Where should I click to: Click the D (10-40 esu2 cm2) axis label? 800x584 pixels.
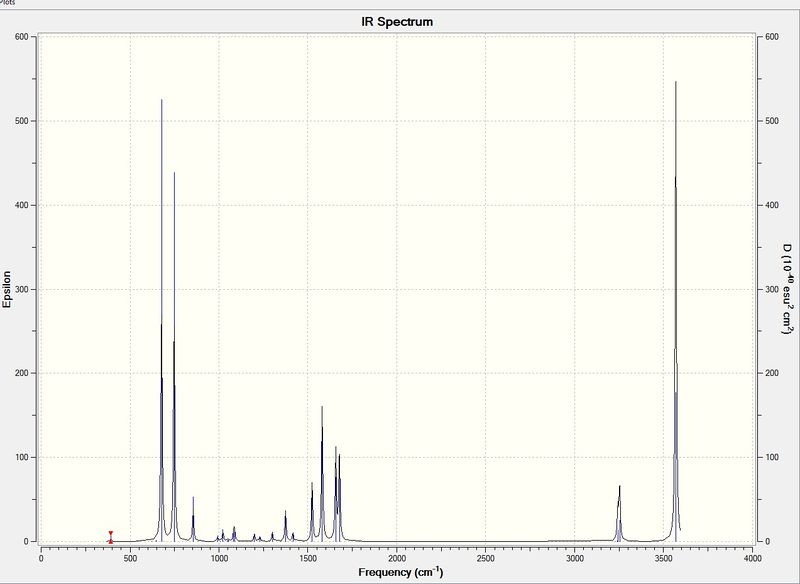click(x=788, y=289)
